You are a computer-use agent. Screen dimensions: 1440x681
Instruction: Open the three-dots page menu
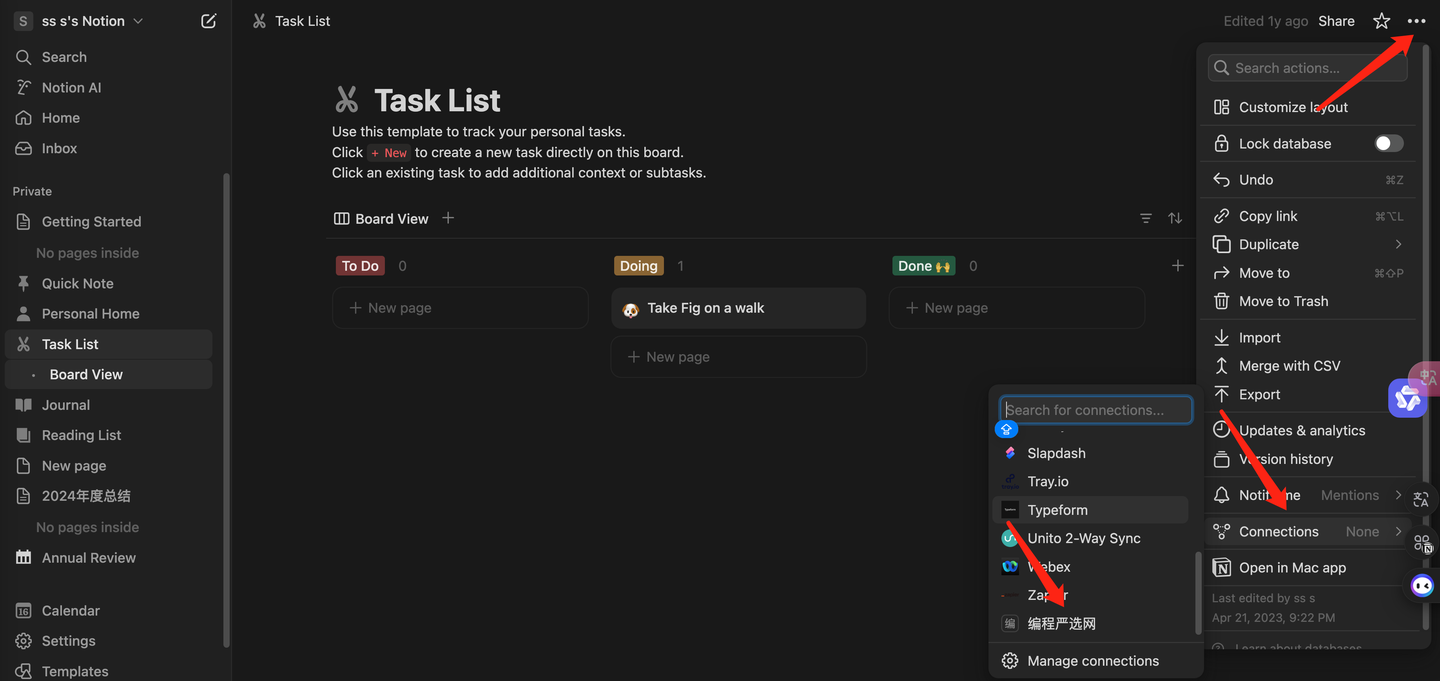pos(1416,21)
